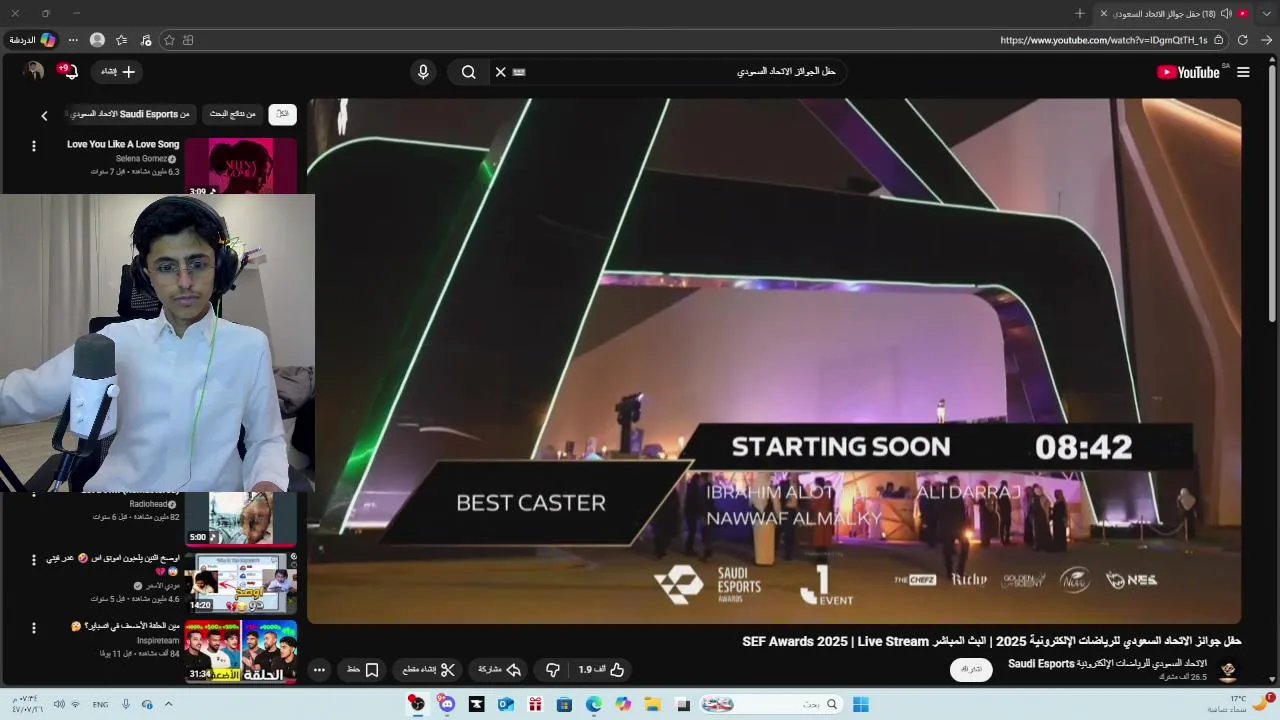The height and width of the screenshot is (720, 1280).
Task: Open the Saudi Esports channel avatar
Action: [1228, 670]
